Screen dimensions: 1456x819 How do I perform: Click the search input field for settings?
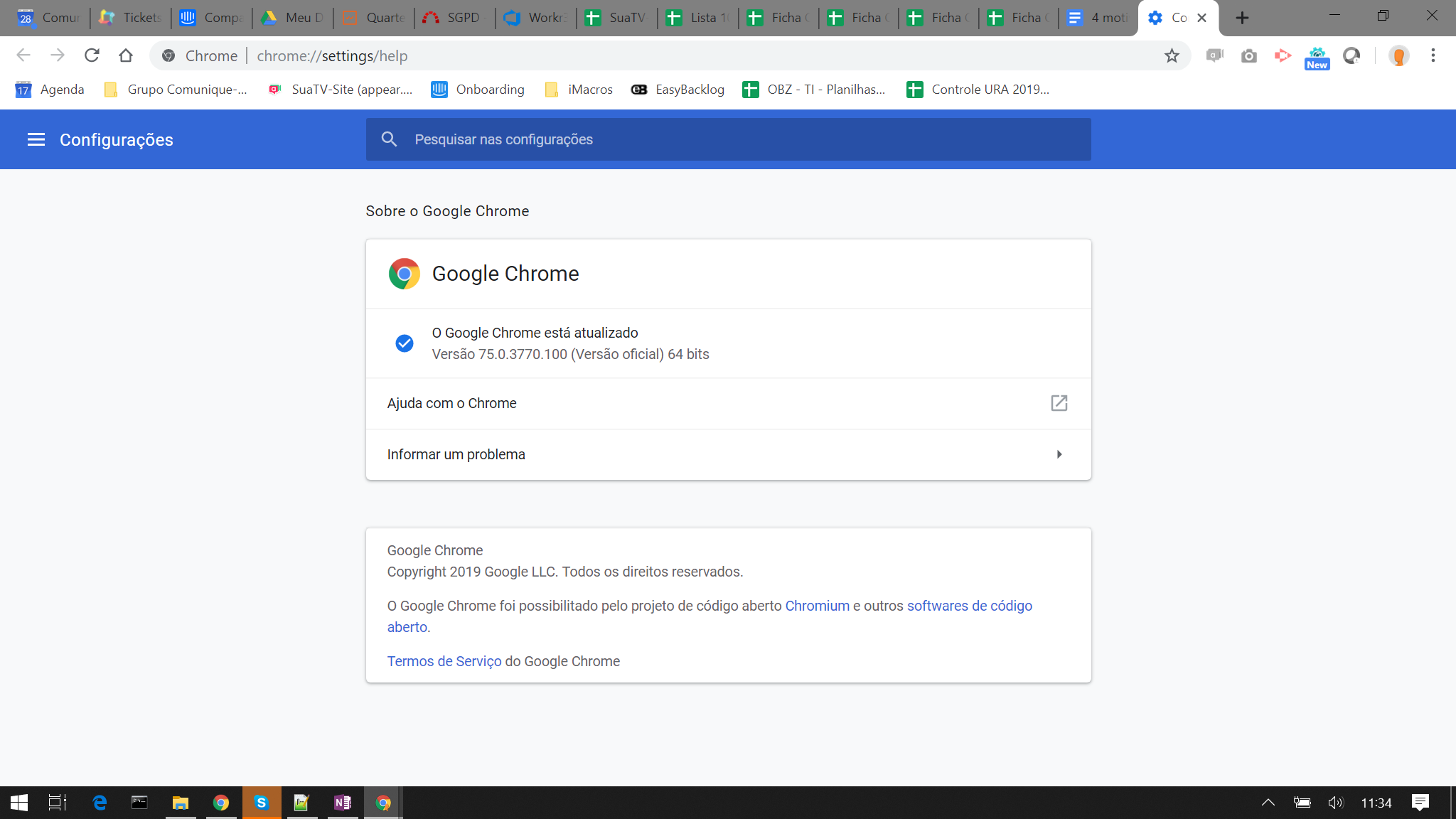tap(727, 139)
